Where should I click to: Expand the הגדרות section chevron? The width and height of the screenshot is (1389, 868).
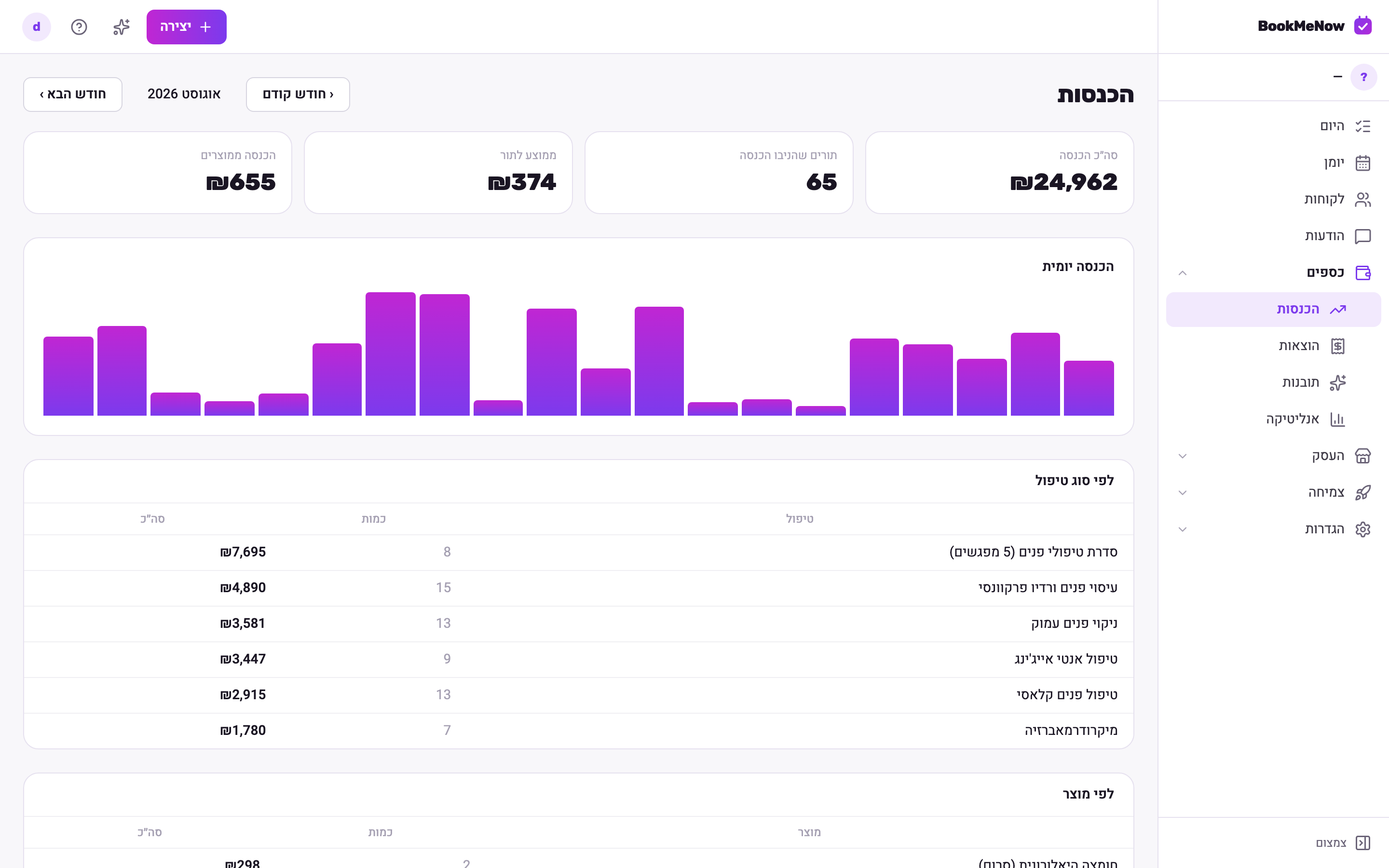tap(1183, 529)
